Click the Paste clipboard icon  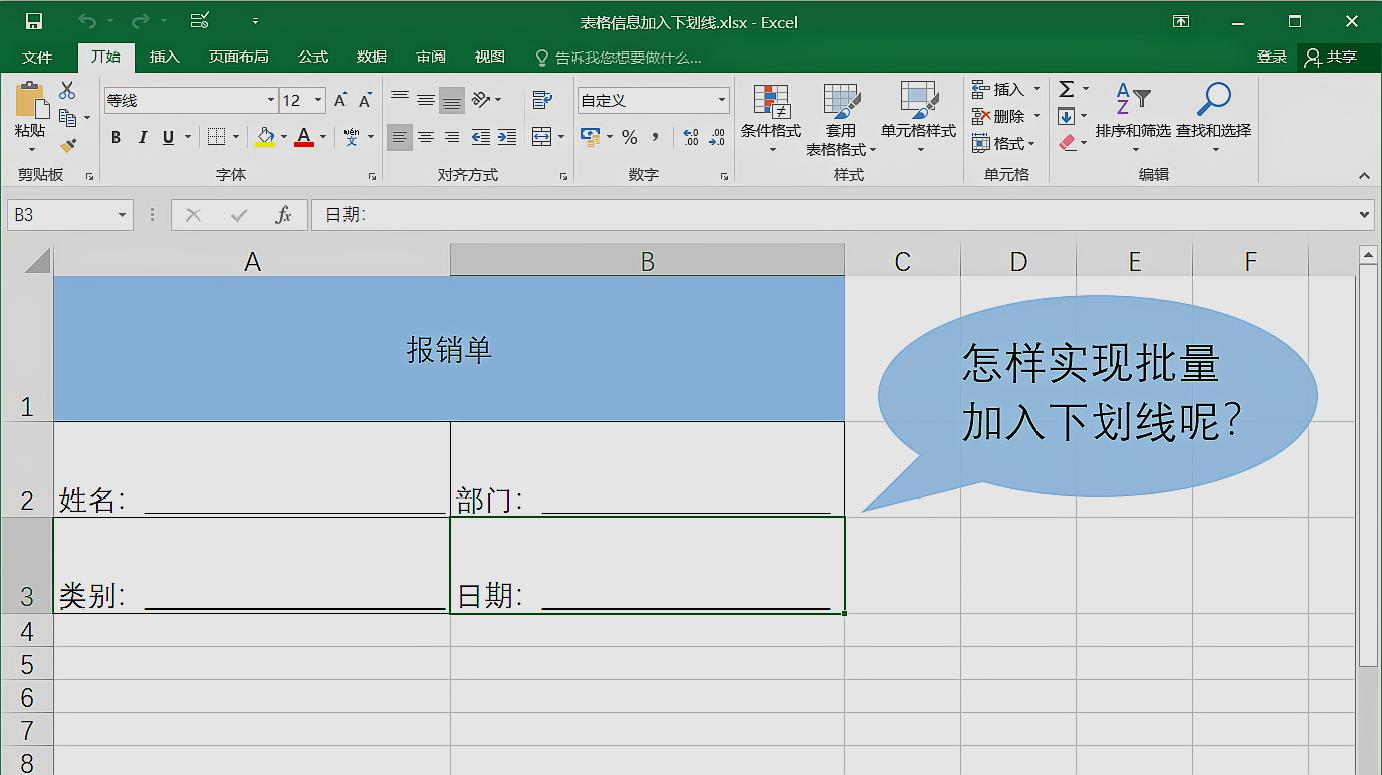pos(30,100)
